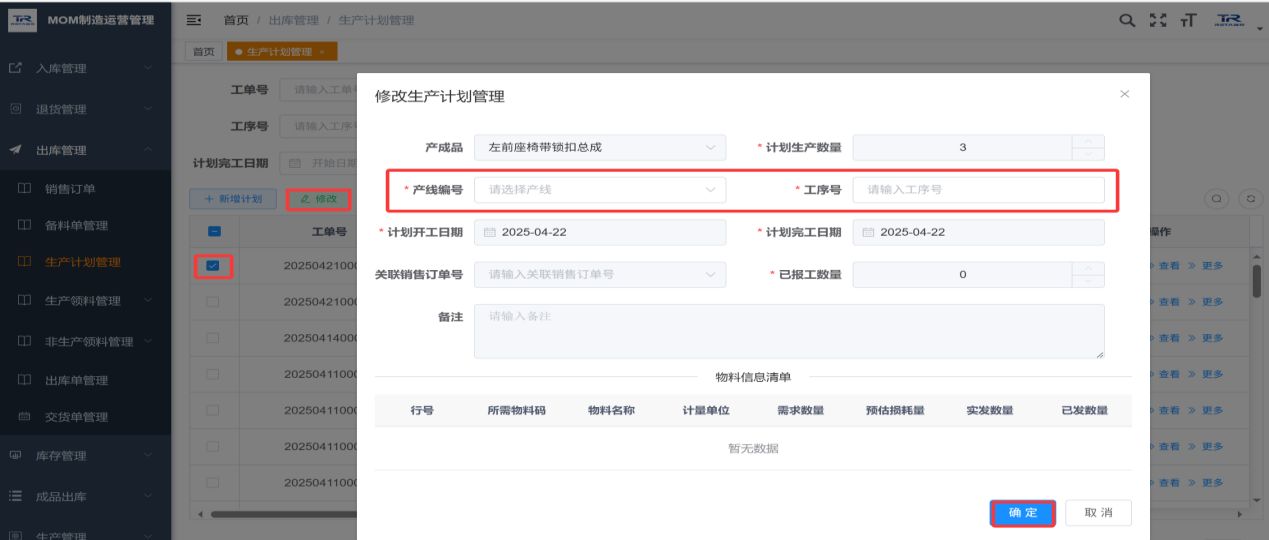Viewport: 1269px width, 540px height.
Task: Click calendar icon in 计划开工日期 field
Action: click(x=490, y=232)
